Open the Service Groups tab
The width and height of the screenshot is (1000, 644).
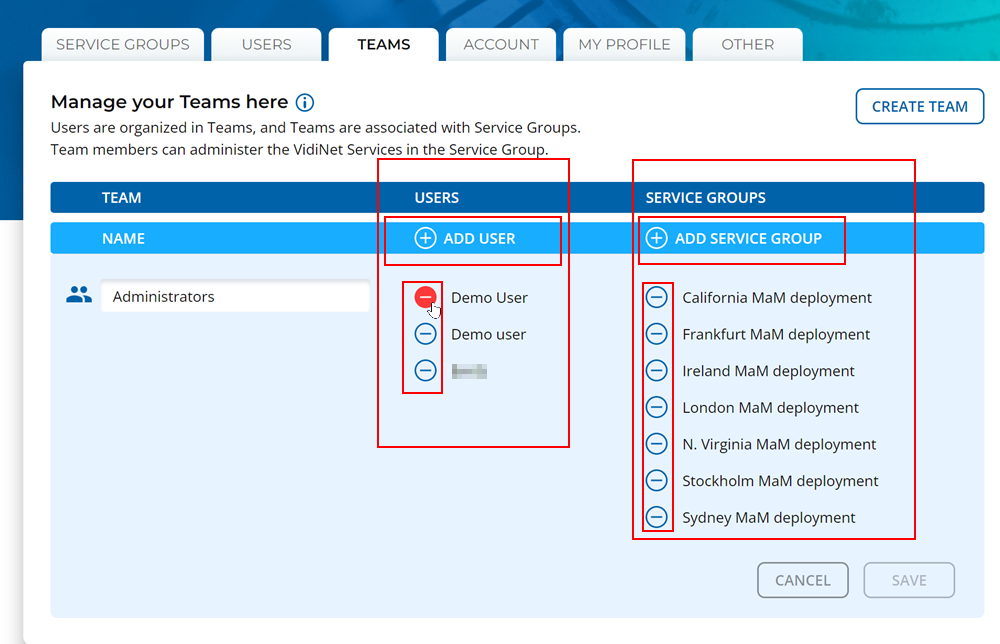pos(122,45)
